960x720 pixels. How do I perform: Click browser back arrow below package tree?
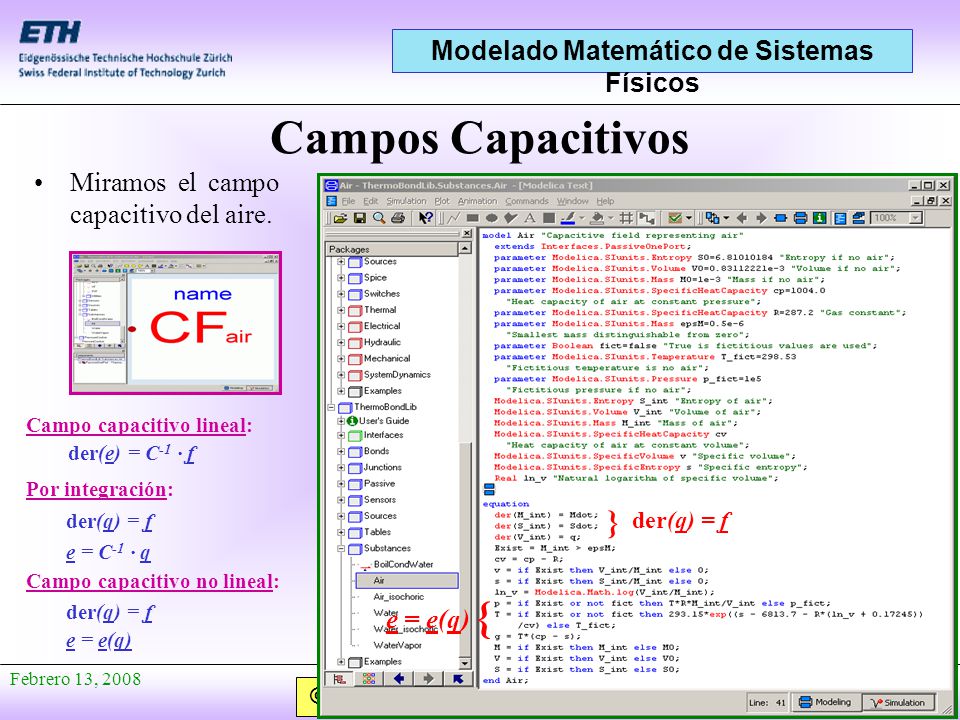399,678
